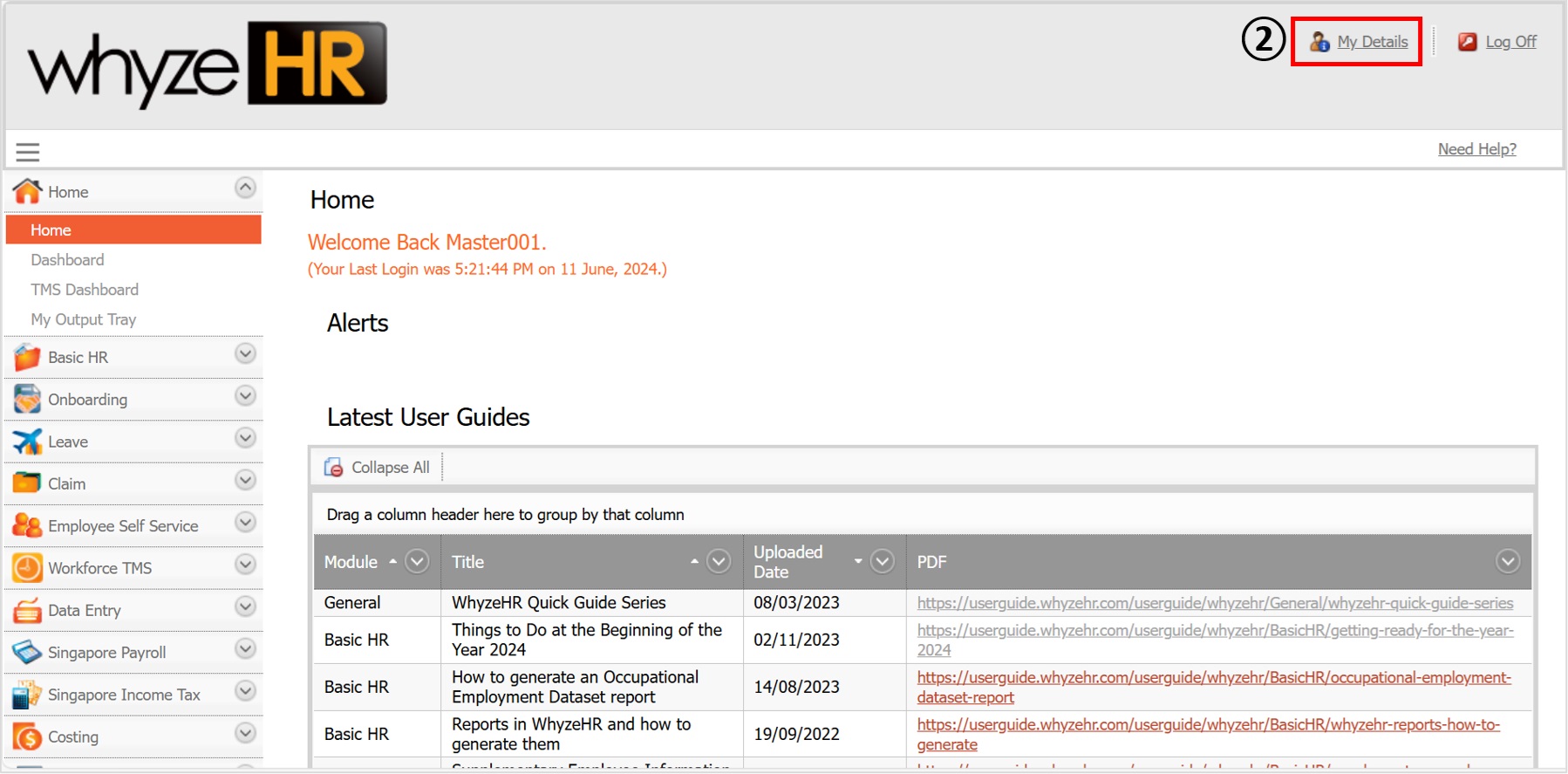Viewport: 1568px width, 774px height.
Task: Open My Output Tray menu item
Action: tap(84, 319)
